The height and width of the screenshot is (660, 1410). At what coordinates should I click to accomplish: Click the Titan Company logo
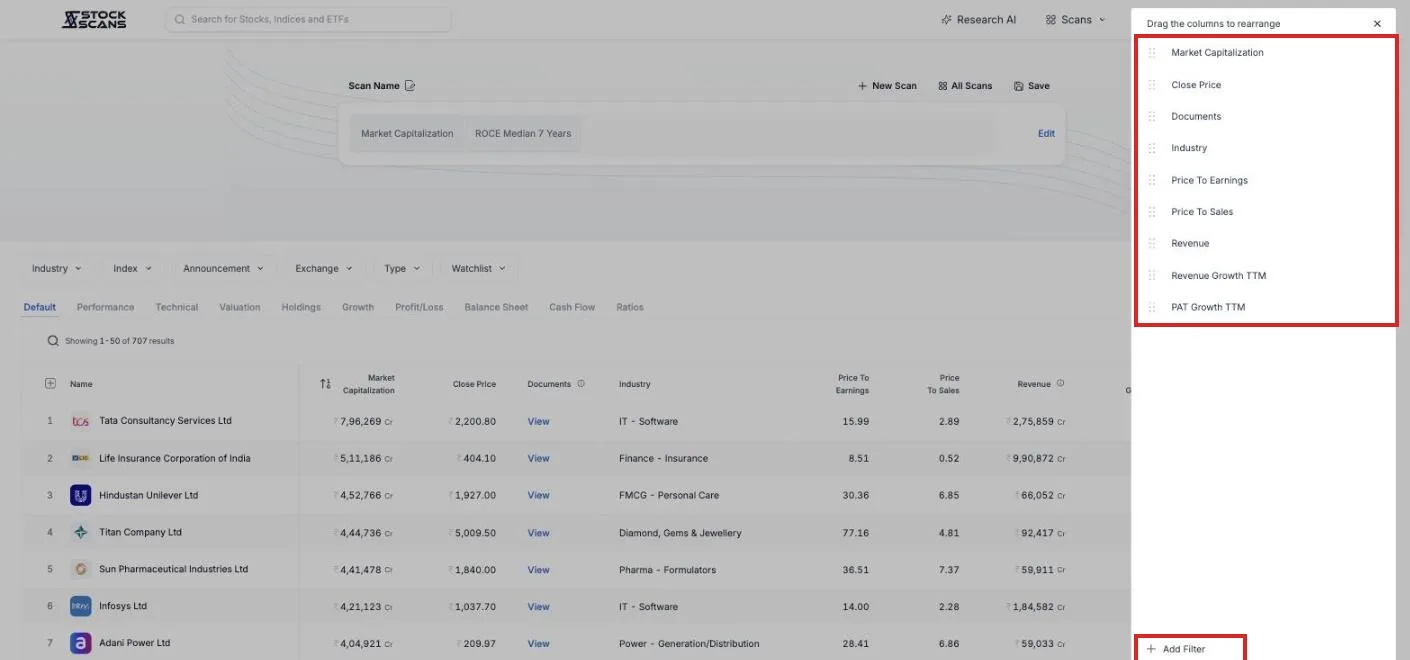coord(81,532)
